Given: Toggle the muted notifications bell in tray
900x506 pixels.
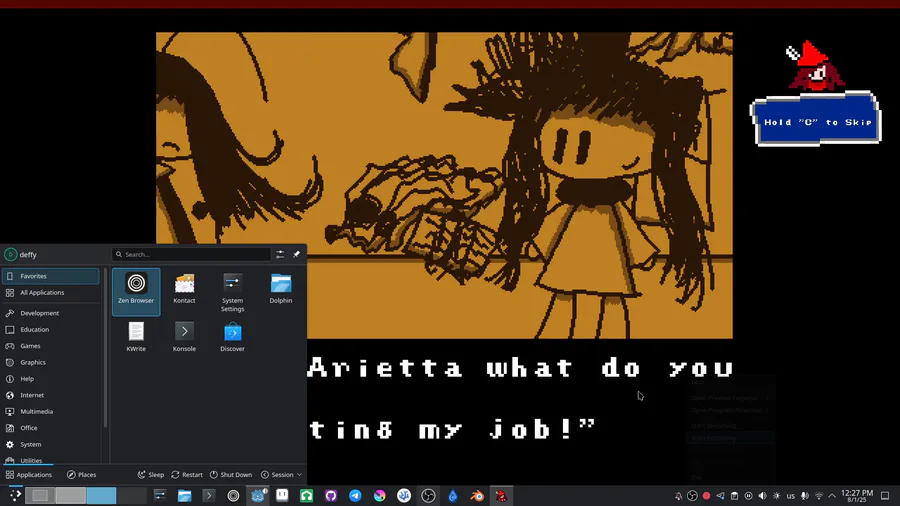Looking at the screenshot, I should coord(678,496).
